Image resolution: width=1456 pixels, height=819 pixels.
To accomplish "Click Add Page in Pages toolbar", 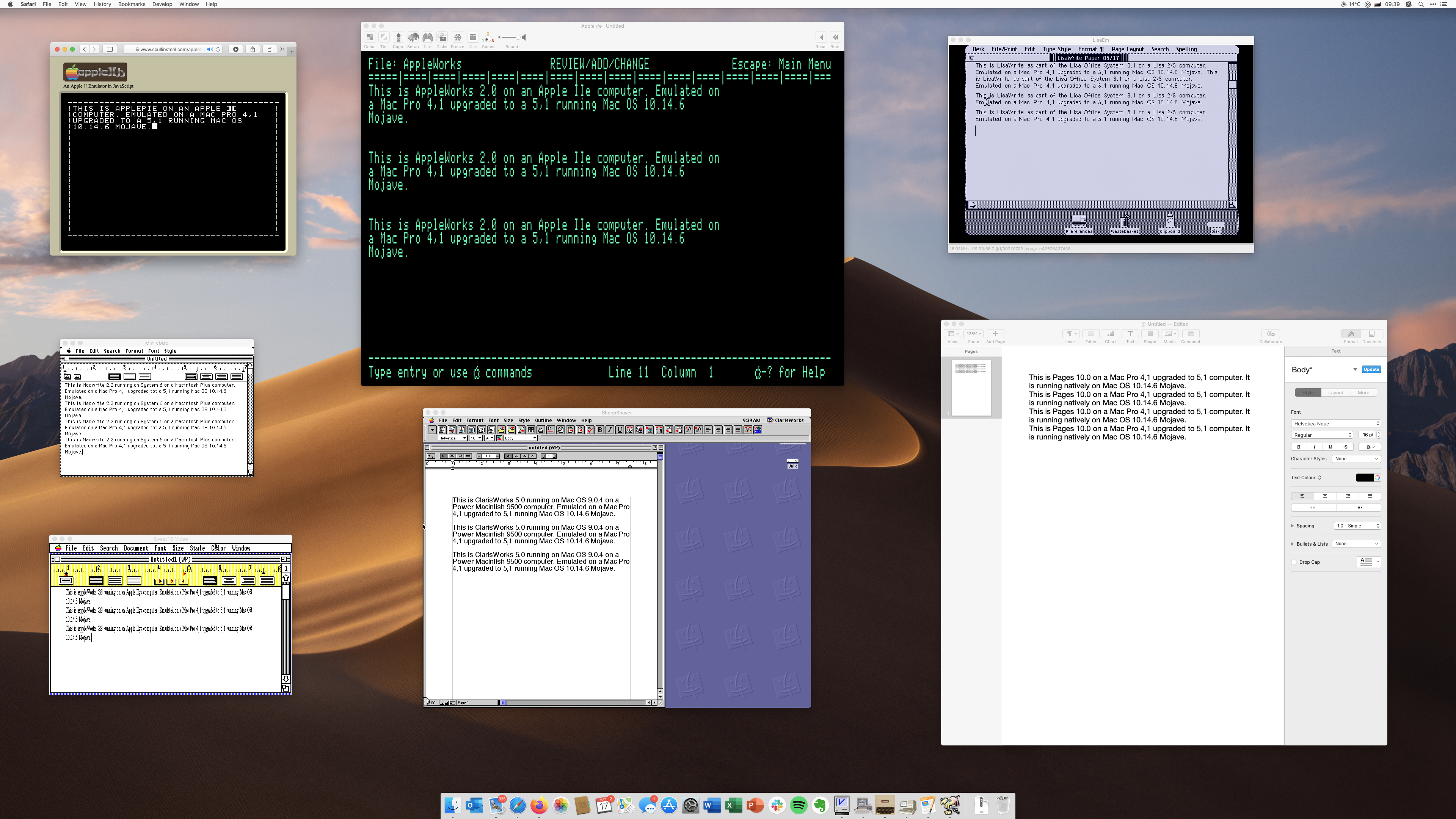I will click(995, 334).
